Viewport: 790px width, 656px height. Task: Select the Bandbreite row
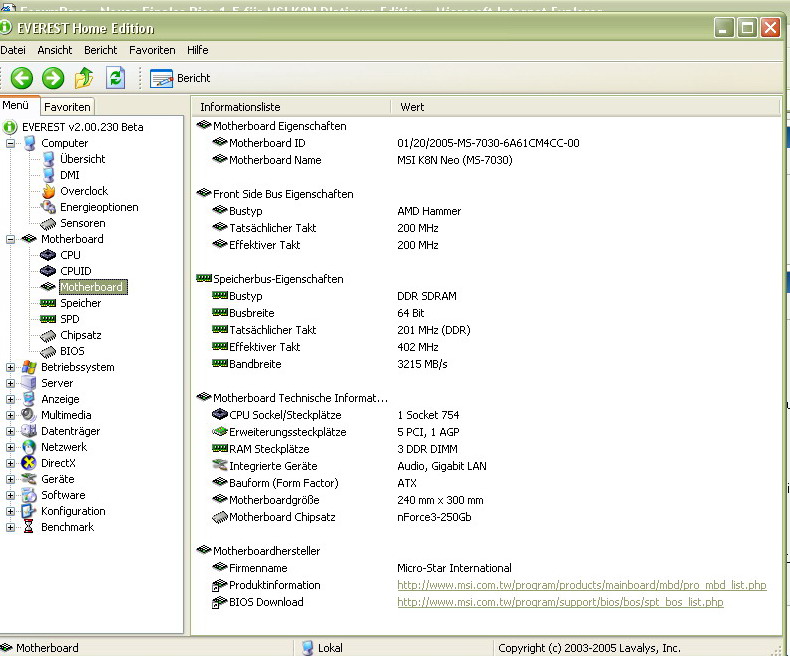pyautogui.click(x=487, y=364)
